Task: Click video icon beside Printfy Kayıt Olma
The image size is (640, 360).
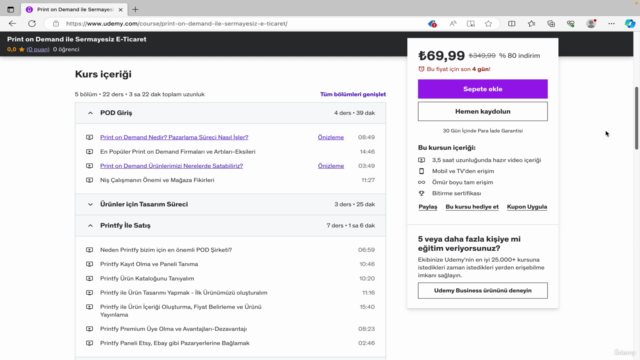Action: (89, 264)
